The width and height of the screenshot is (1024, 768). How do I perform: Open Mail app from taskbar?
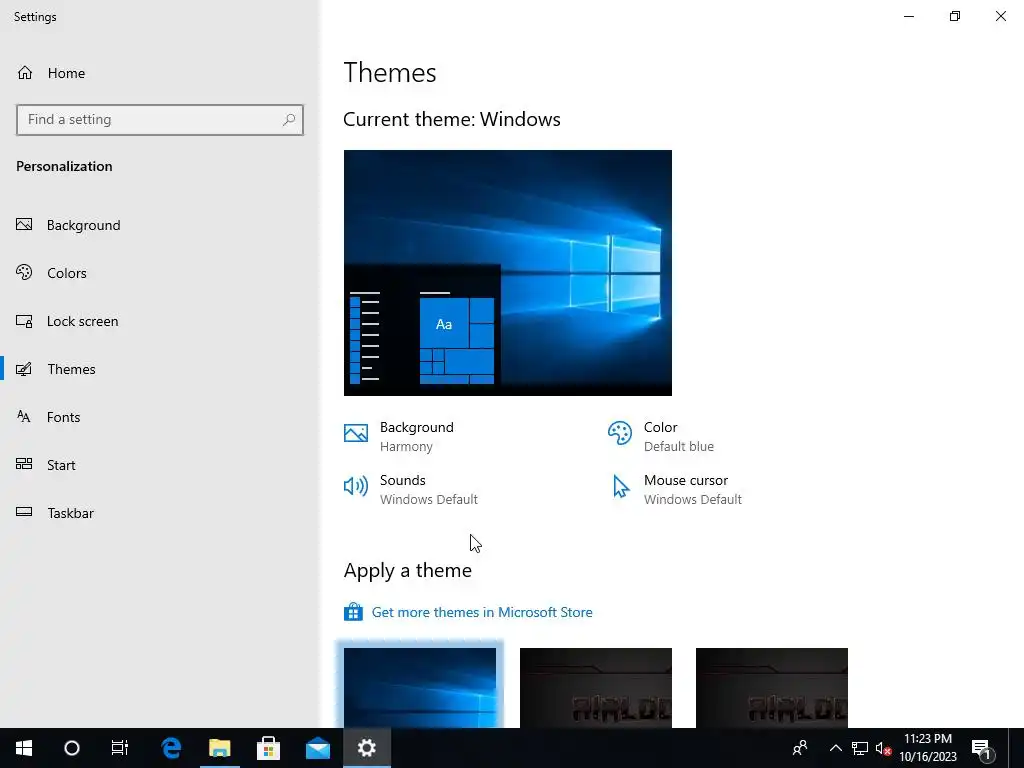[x=317, y=748]
